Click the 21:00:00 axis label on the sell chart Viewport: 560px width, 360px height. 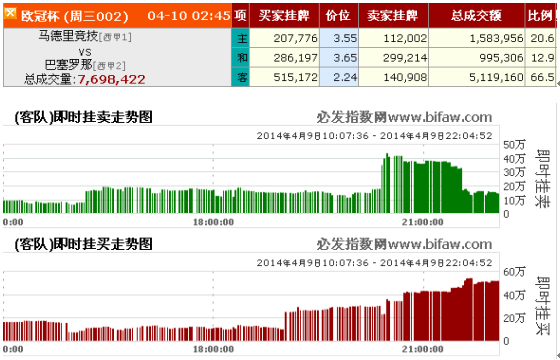(x=423, y=222)
